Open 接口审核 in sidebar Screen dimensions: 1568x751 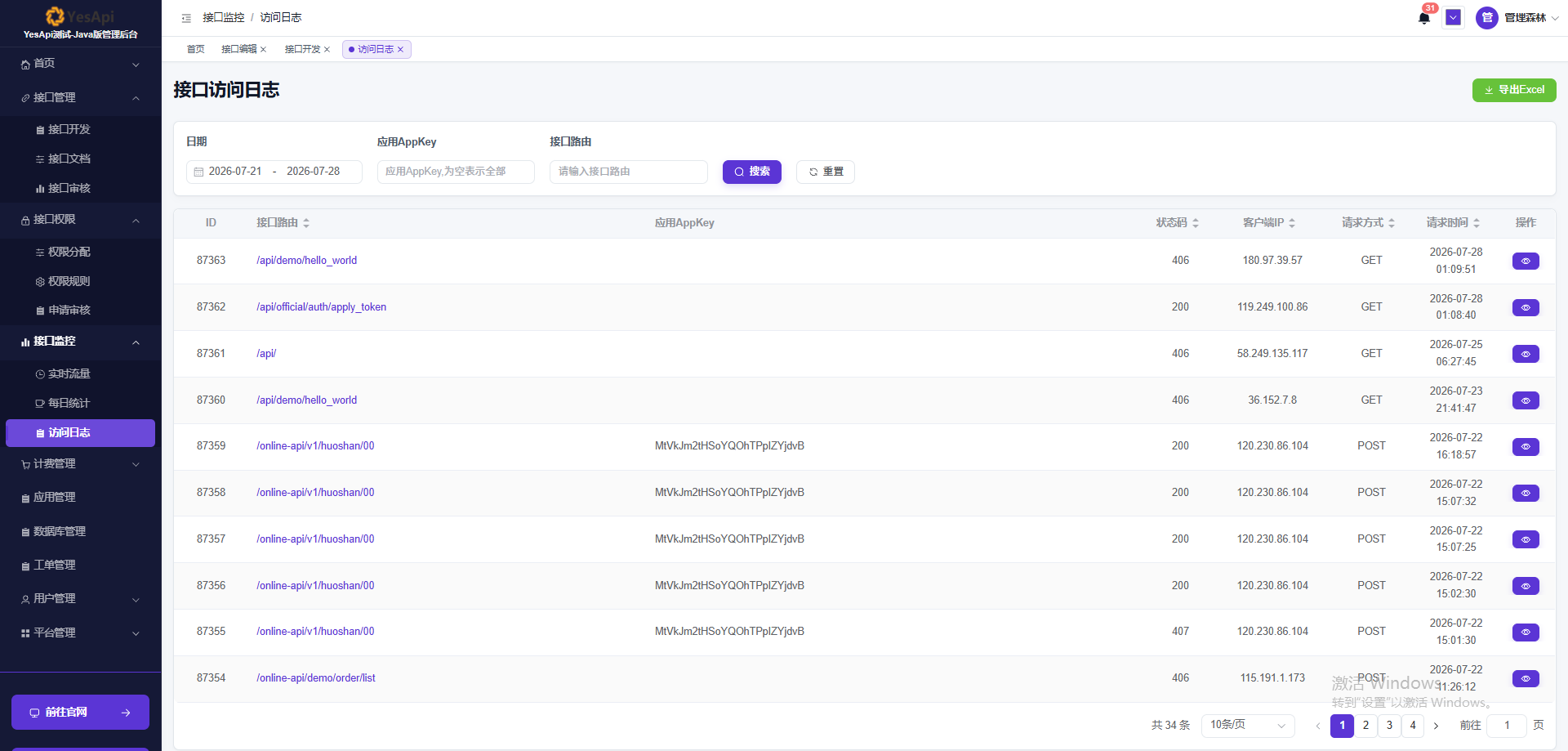coord(80,189)
